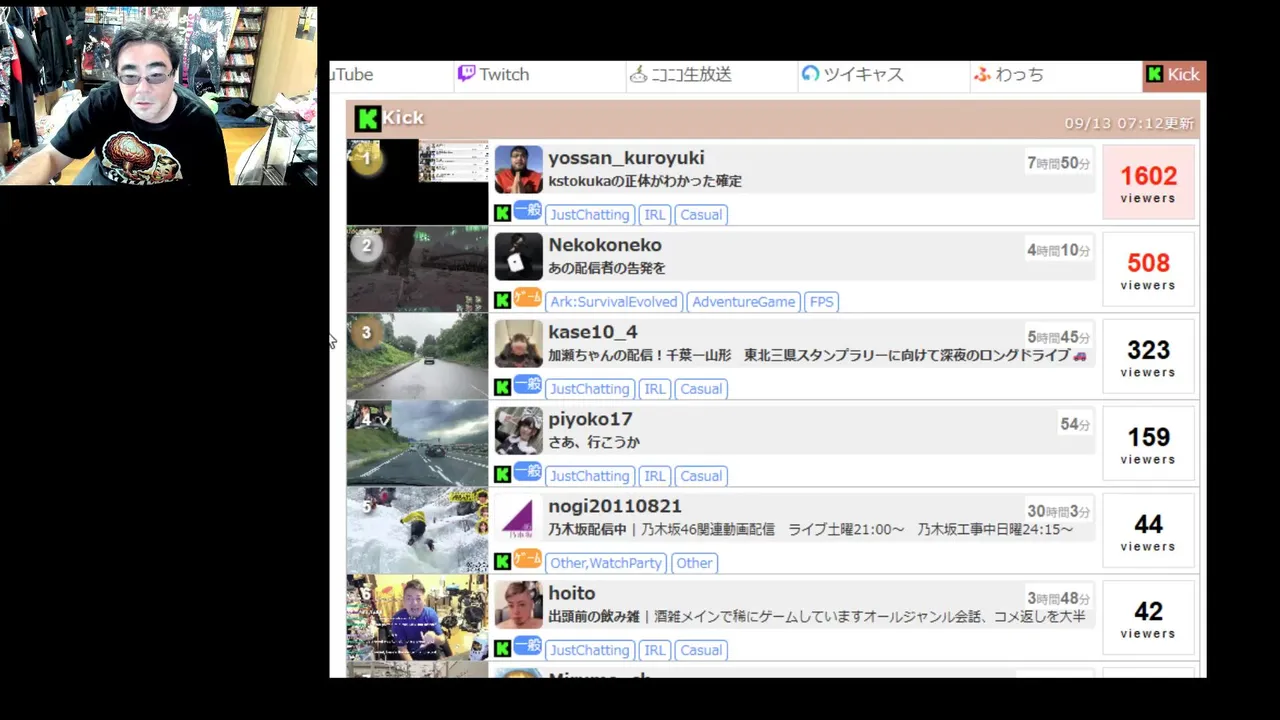Click Kick icon in hoito's tag row
Screen dimensions: 1280x720
pos(502,648)
